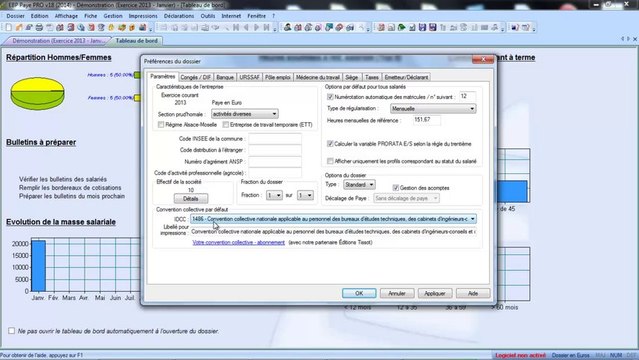Check Afficher uniquement les profils correspondant

[330, 161]
